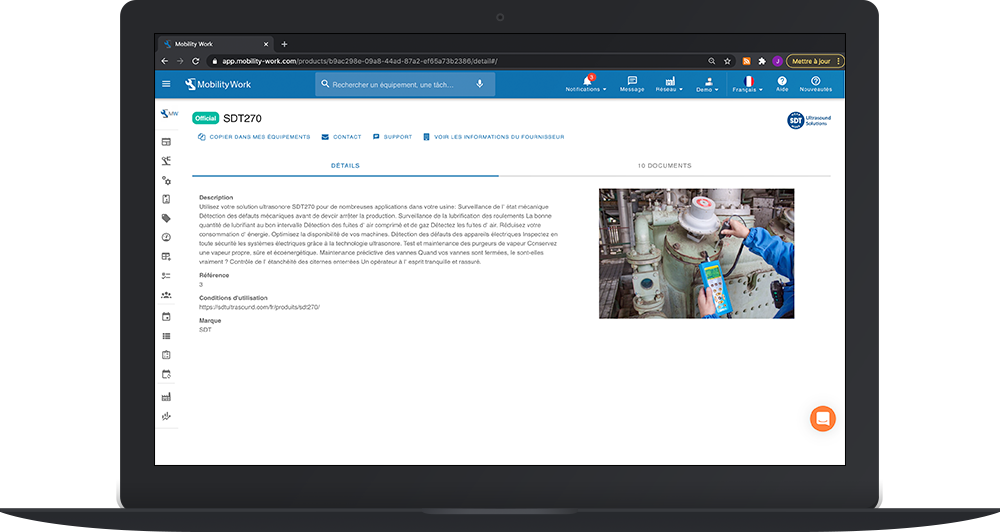
Task: Expand the Notifications dropdown
Action: pyautogui.click(x=585, y=84)
